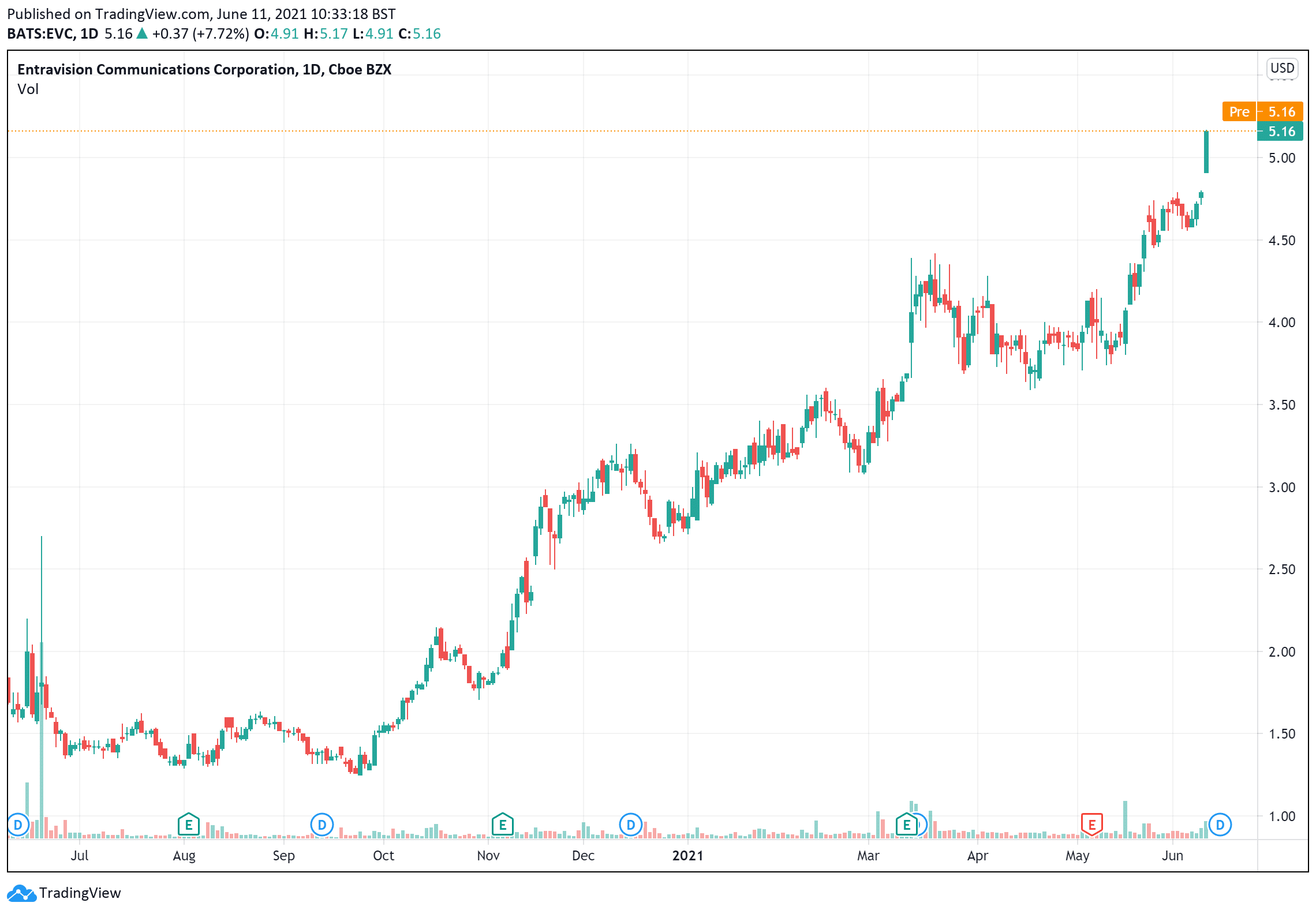Click the red earnings marker near May
Image resolution: width=1316 pixels, height=914 pixels.
click(x=1091, y=825)
